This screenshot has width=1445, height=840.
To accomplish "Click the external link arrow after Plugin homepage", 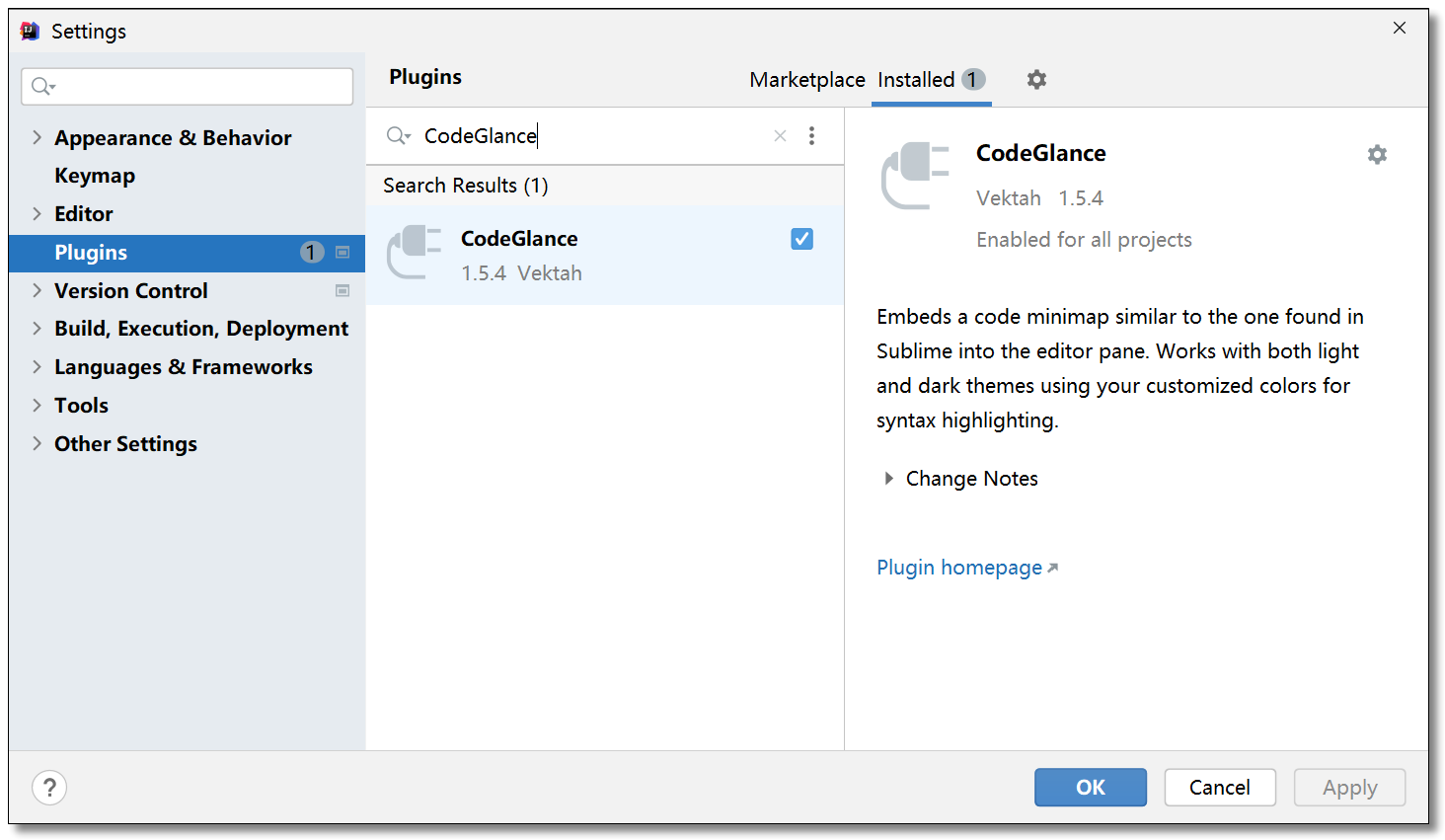I will (x=1052, y=568).
